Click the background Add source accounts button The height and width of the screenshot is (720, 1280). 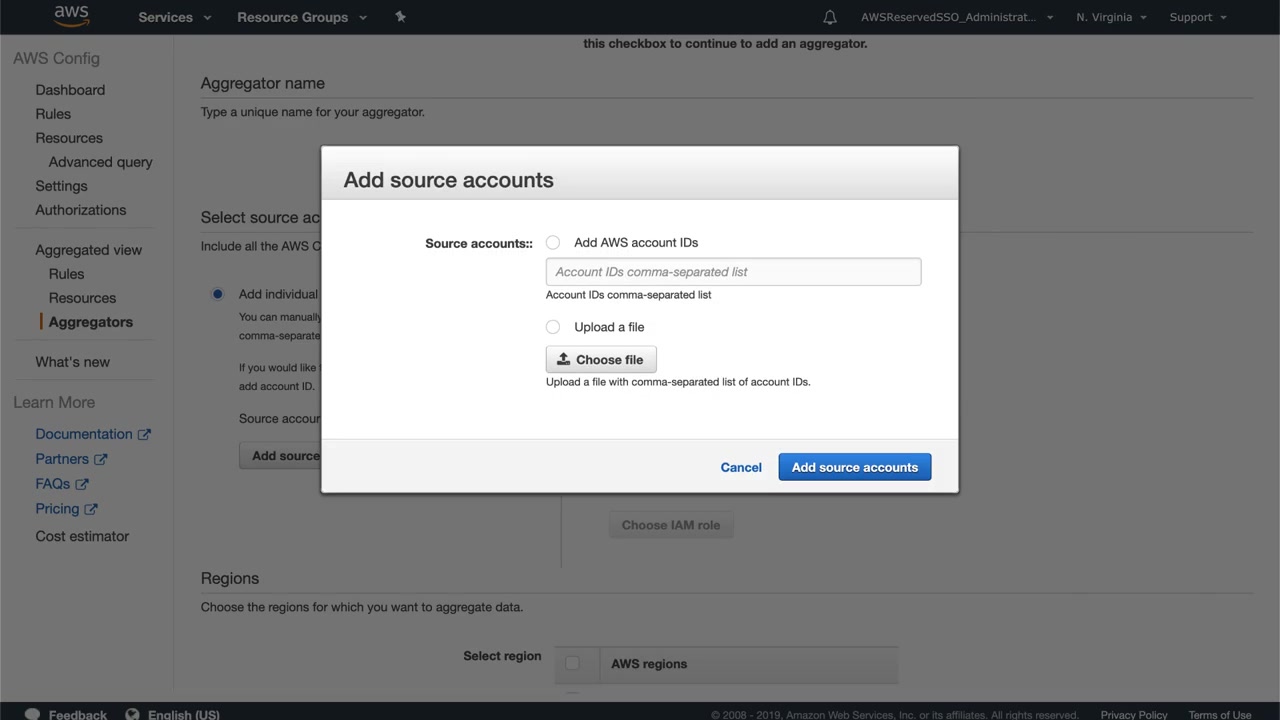click(x=281, y=456)
